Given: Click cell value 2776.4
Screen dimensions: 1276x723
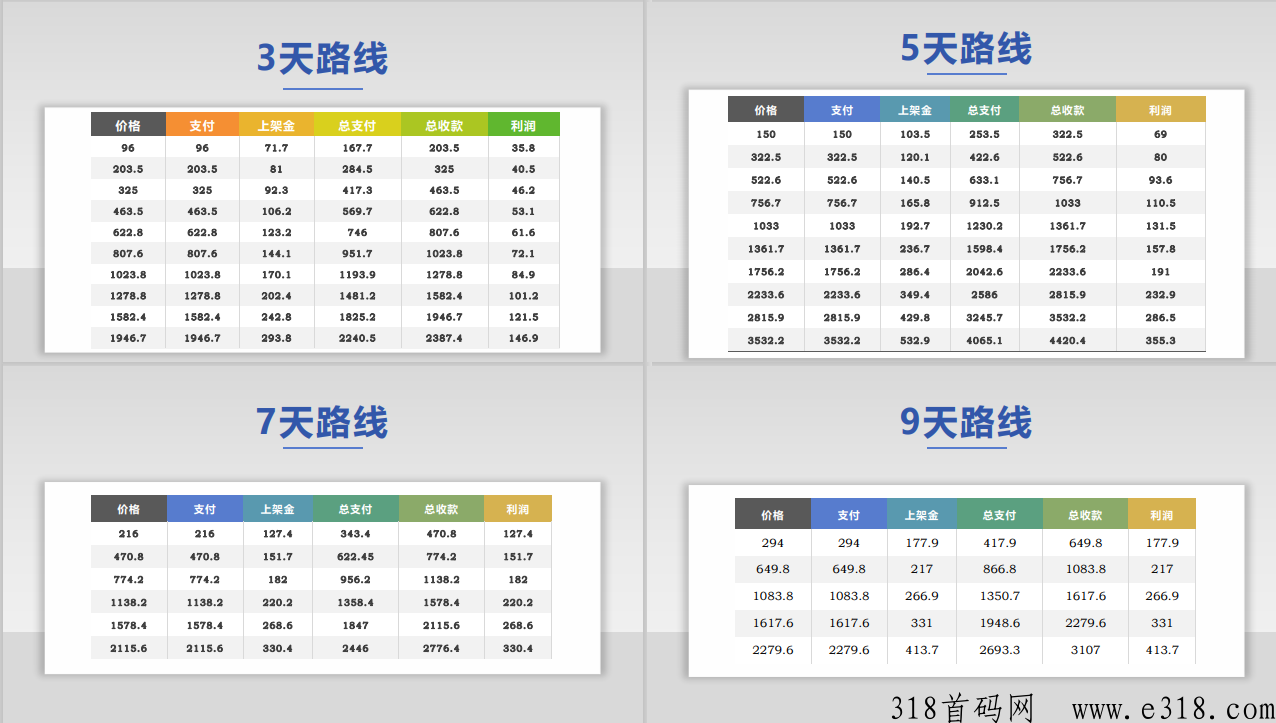Looking at the screenshot, I should (x=441, y=649).
